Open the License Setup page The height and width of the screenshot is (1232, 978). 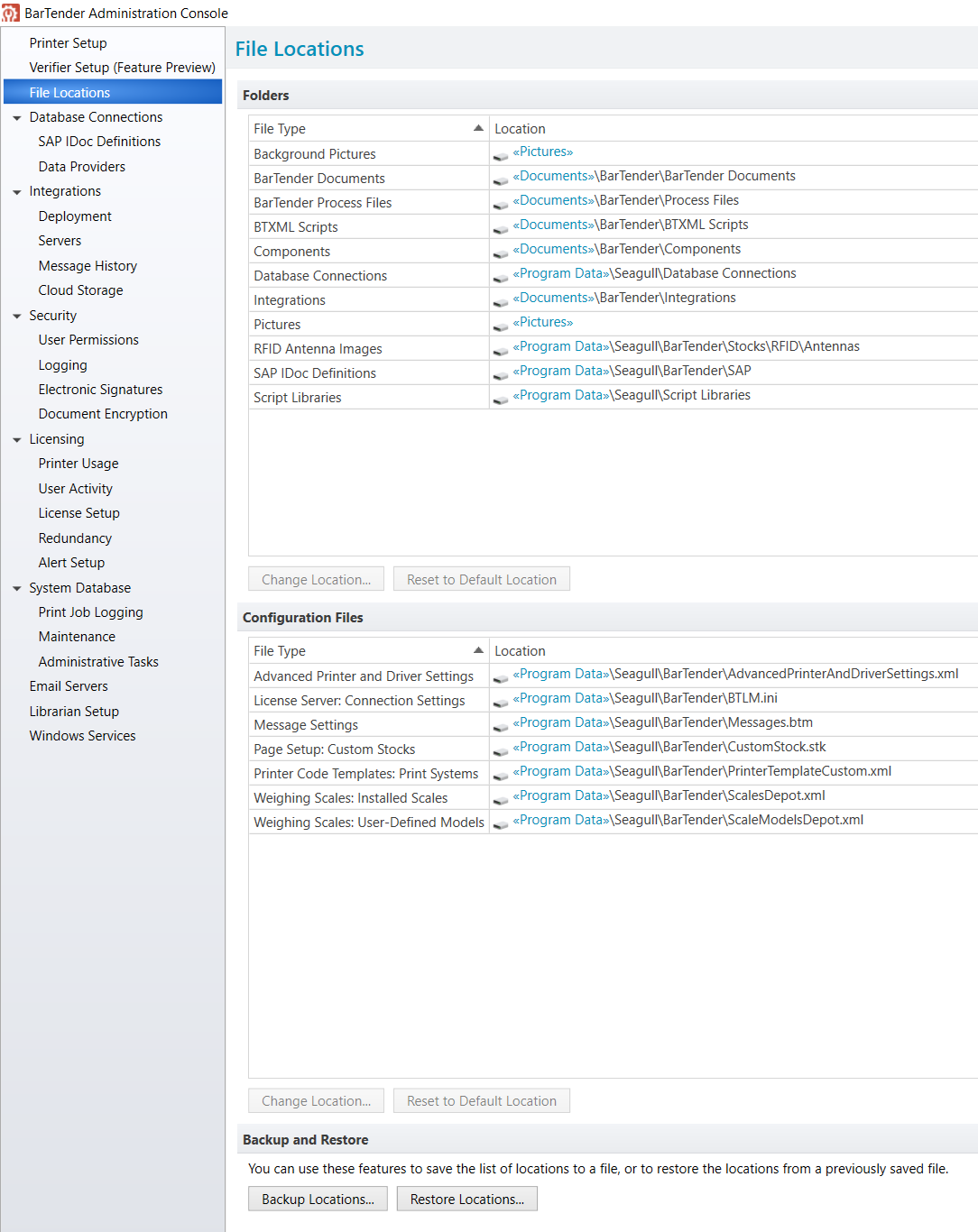(78, 513)
